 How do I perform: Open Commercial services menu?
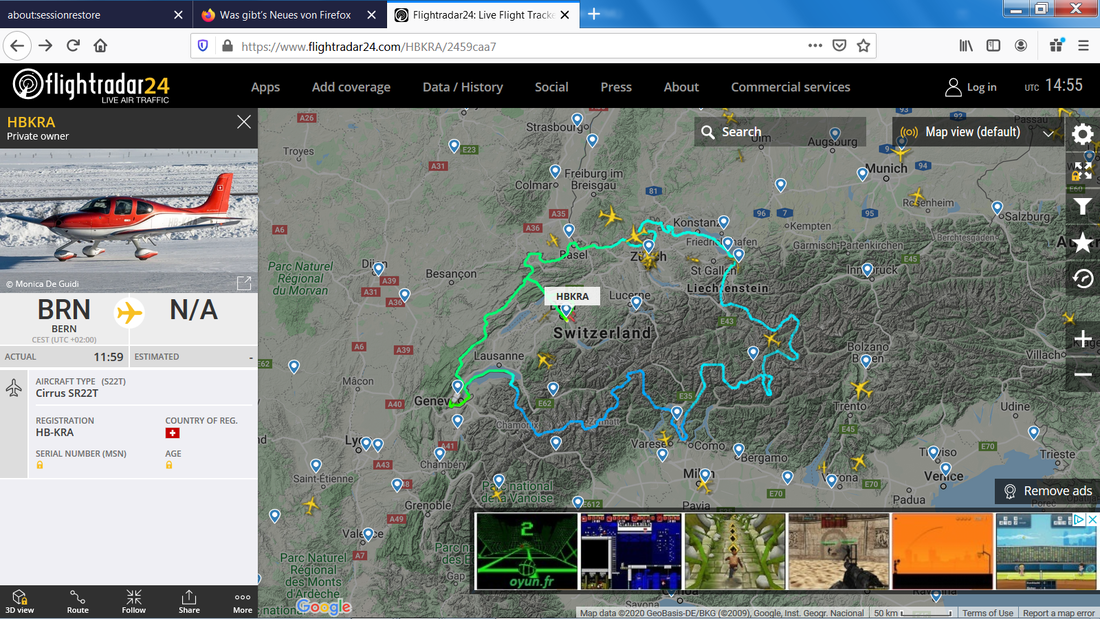click(x=790, y=87)
